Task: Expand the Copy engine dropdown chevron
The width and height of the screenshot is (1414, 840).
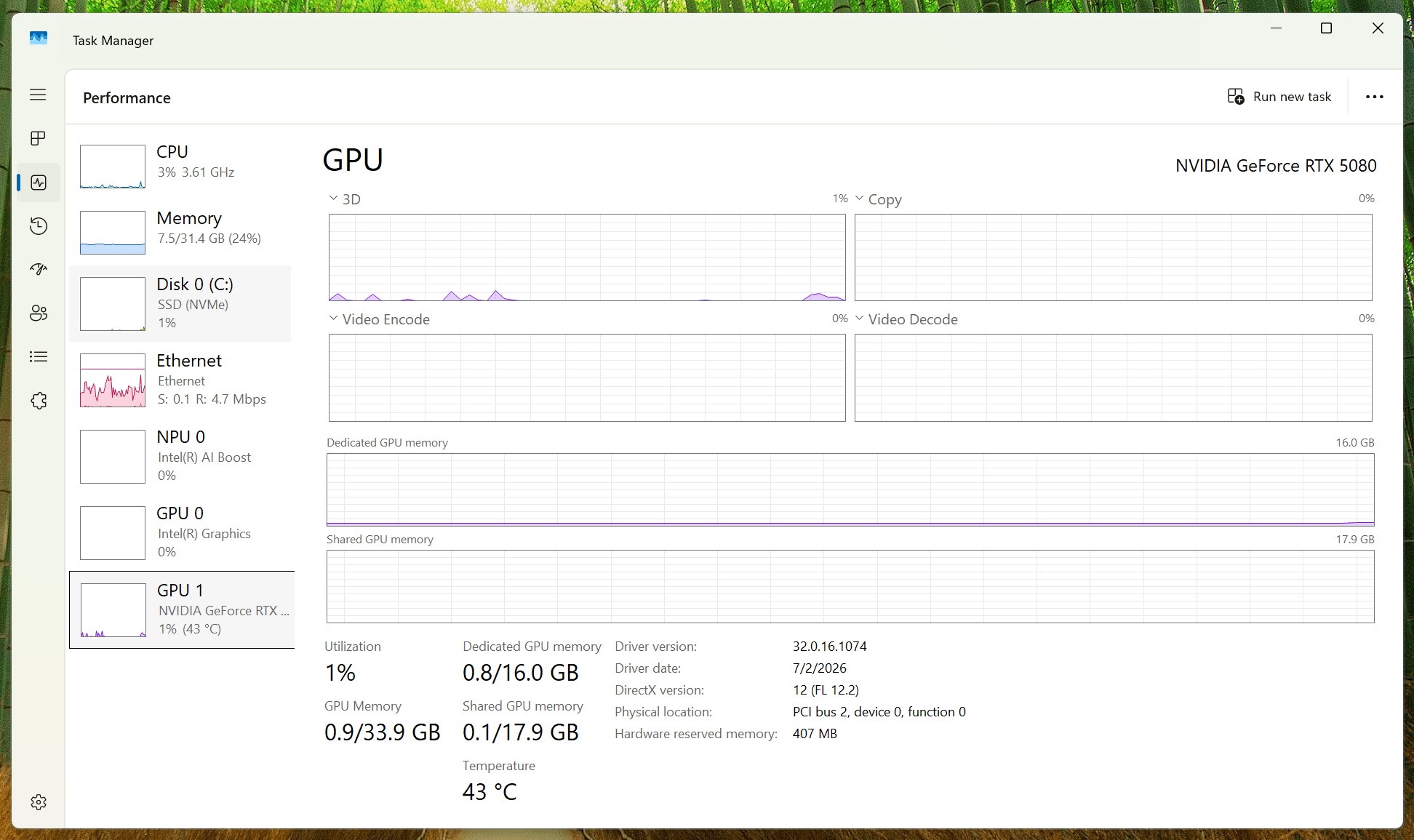Action: 859,198
